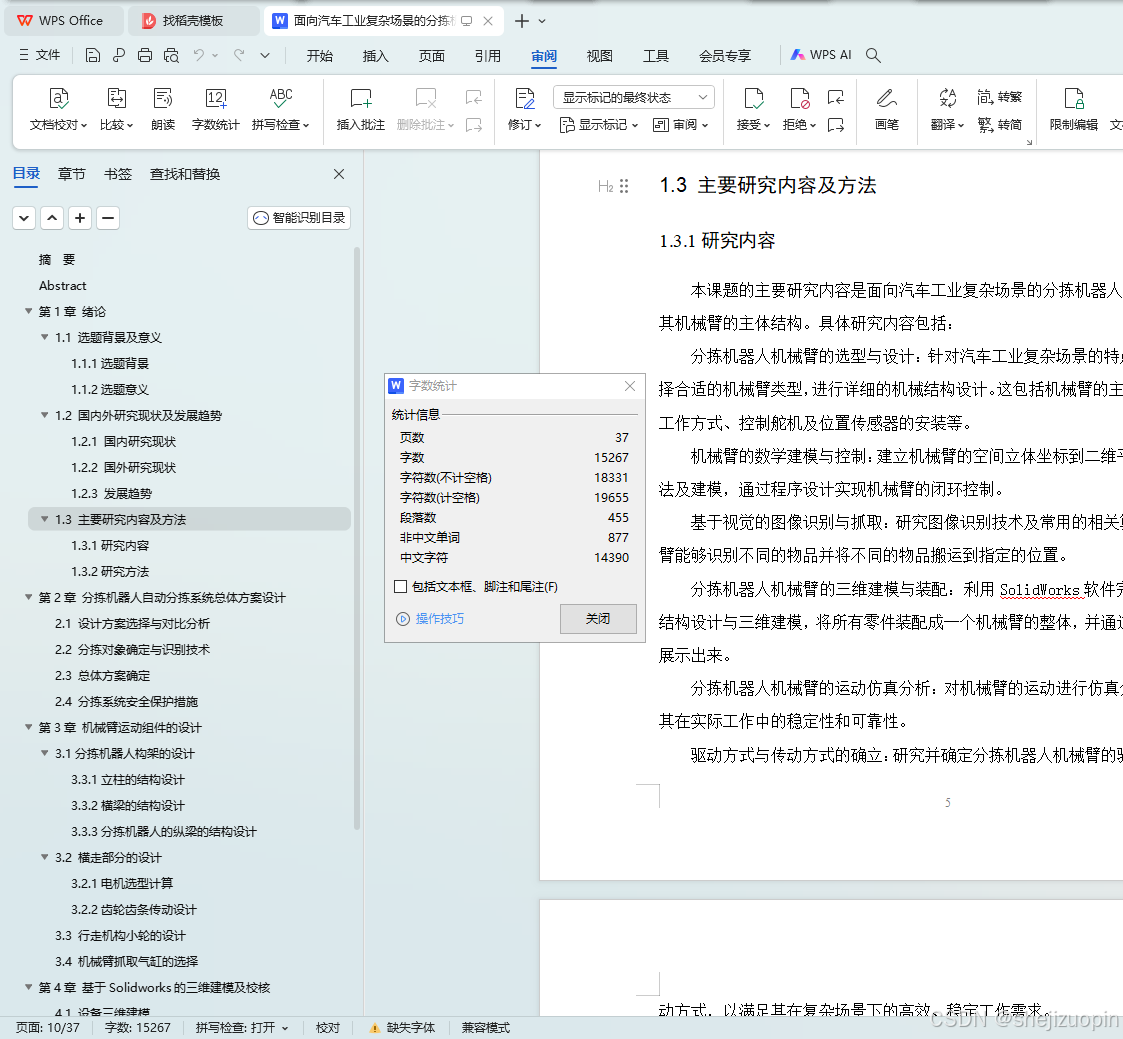1123x1039 pixels.
Task: Click the 智能识别目录 button
Action: tap(299, 218)
